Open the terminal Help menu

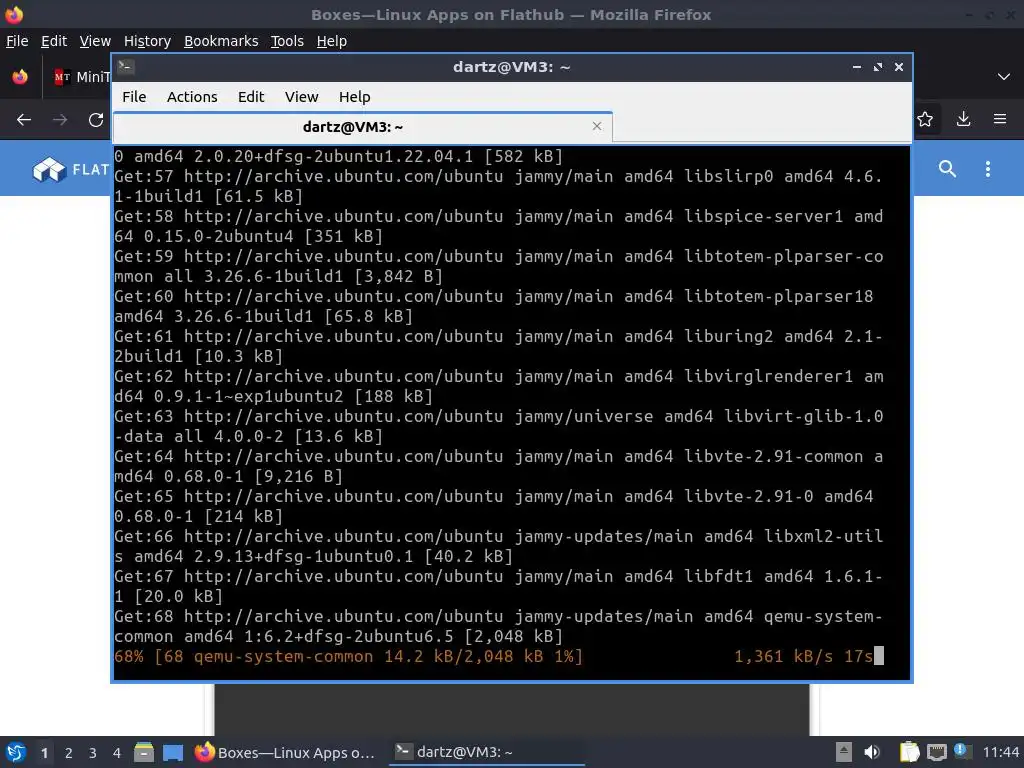tap(355, 97)
